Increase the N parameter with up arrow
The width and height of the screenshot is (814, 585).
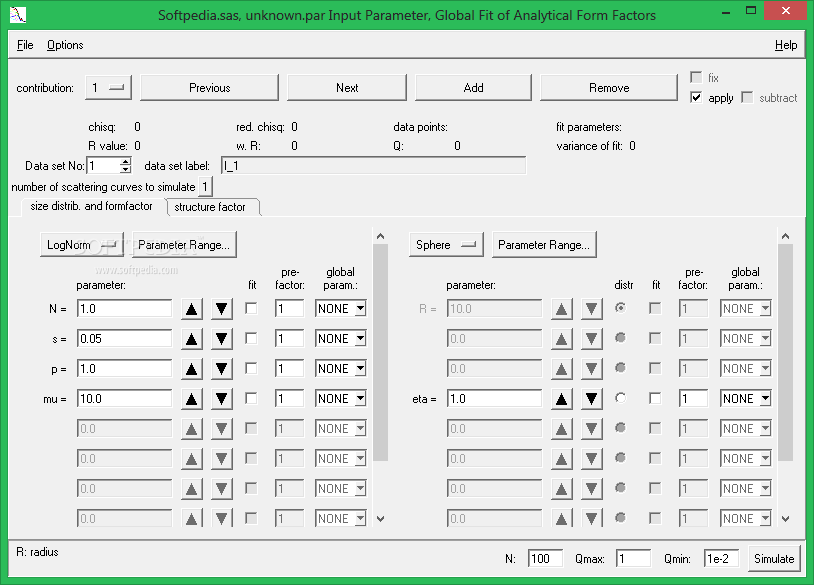192,309
